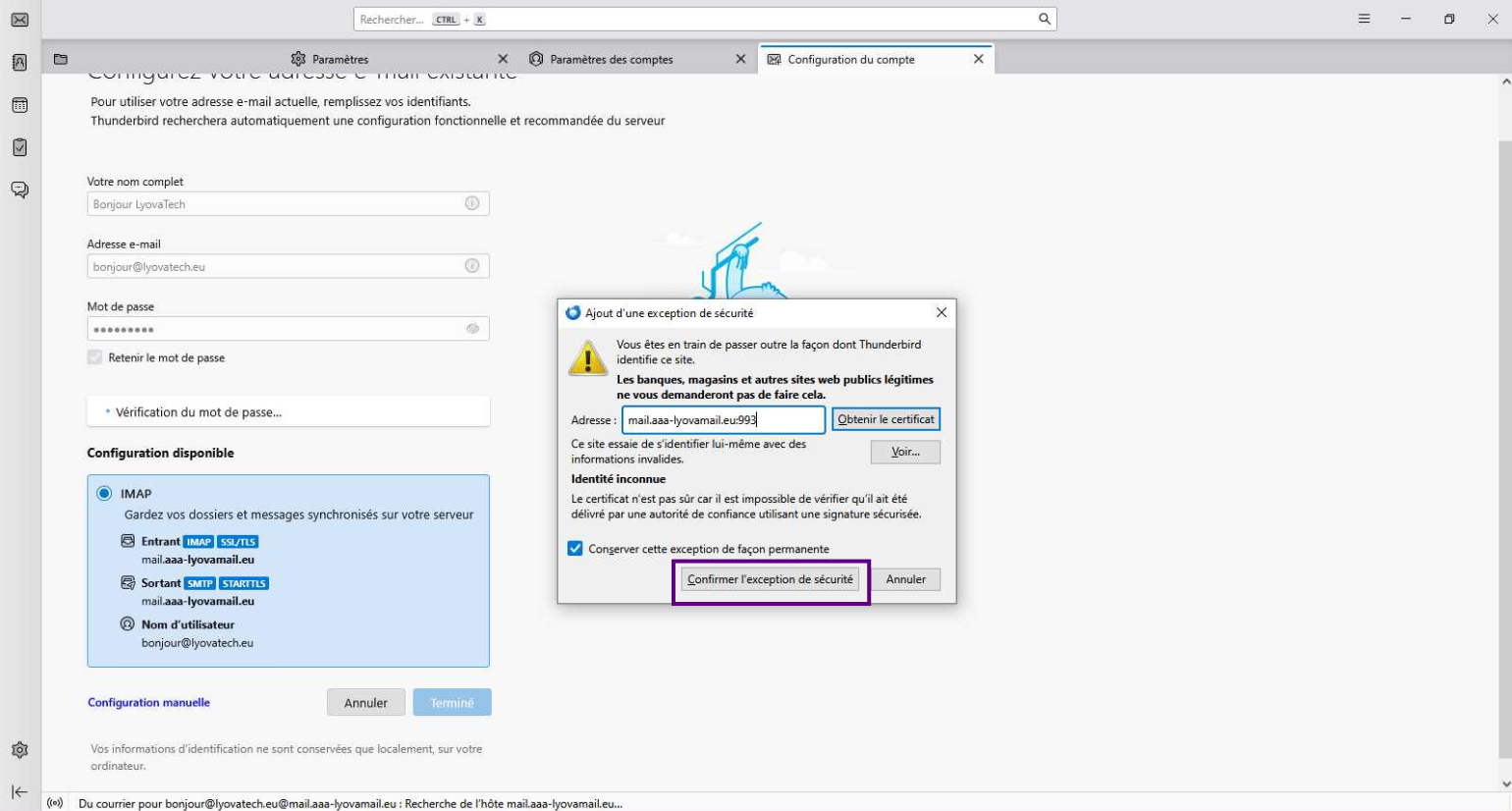Switch to the Paramètres tab

399,59
